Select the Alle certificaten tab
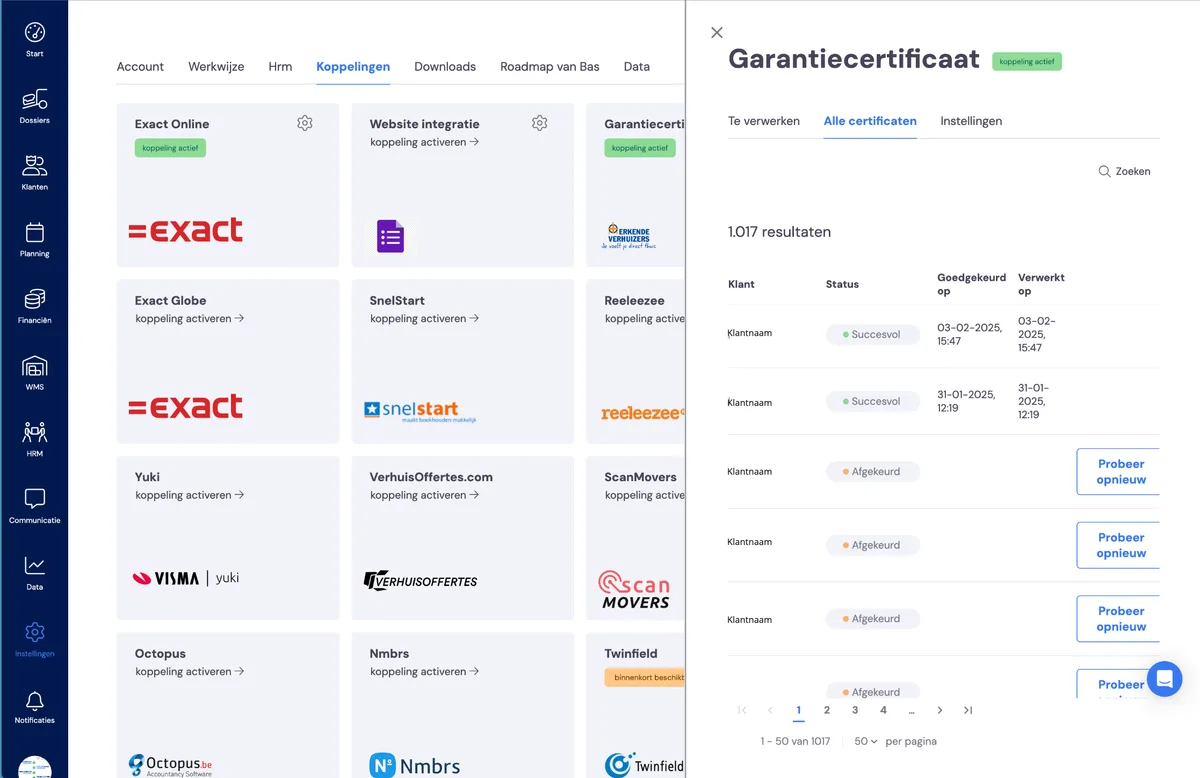Viewport: 1200px width, 778px height. (x=870, y=121)
